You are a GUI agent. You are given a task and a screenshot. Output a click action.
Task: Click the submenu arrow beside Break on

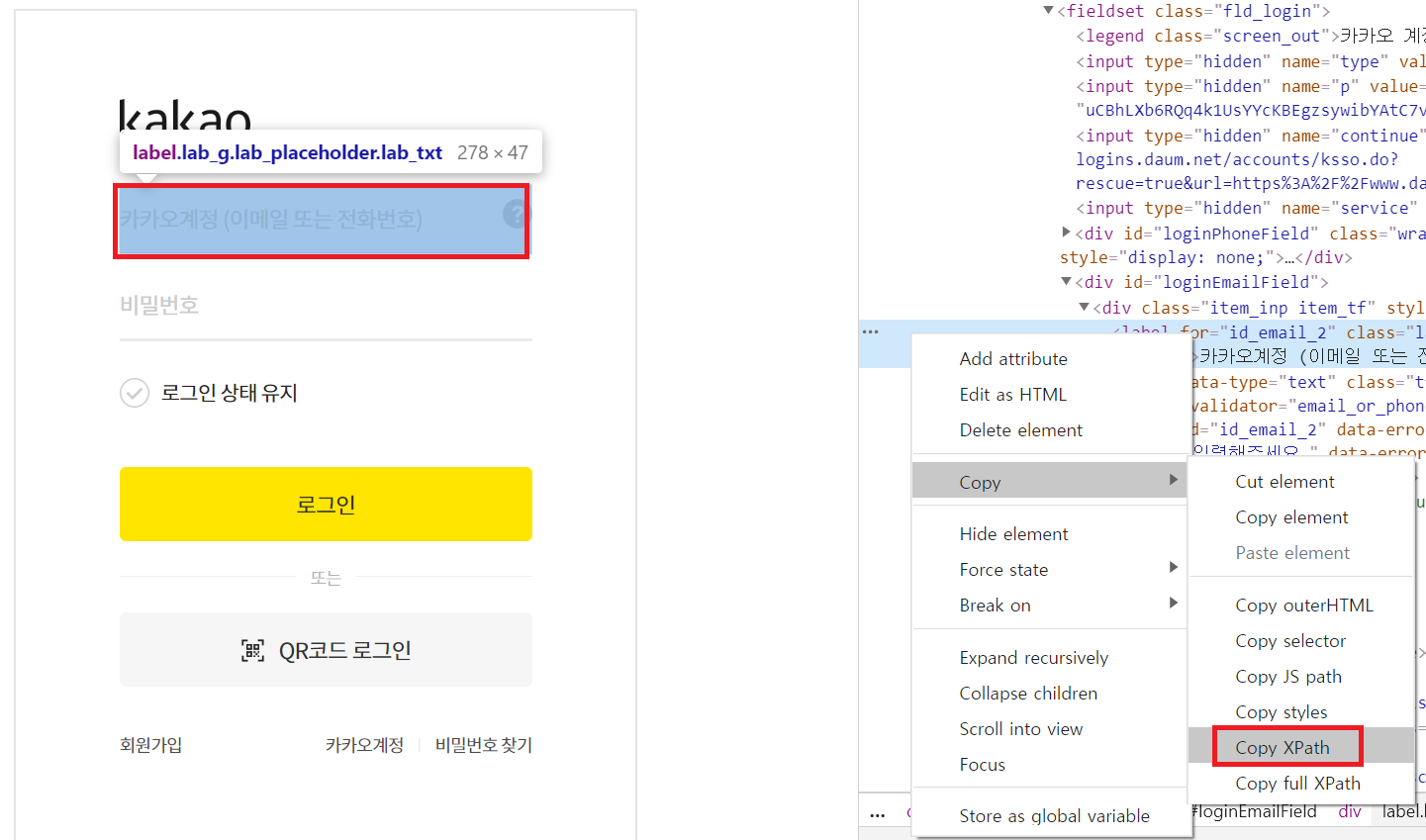[x=1173, y=604]
